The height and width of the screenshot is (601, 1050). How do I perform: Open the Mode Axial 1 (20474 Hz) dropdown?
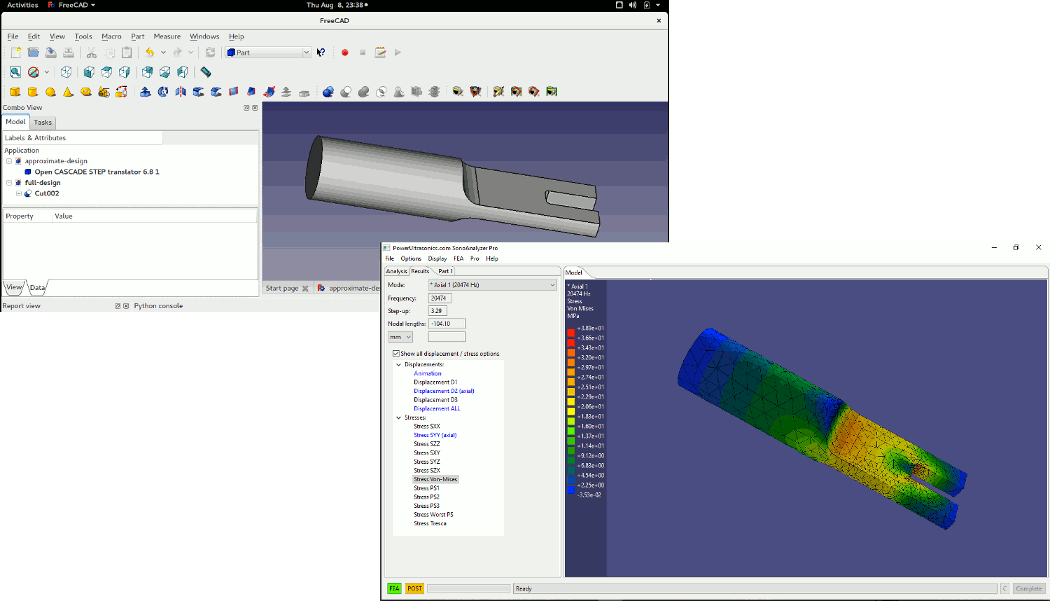[x=492, y=285]
